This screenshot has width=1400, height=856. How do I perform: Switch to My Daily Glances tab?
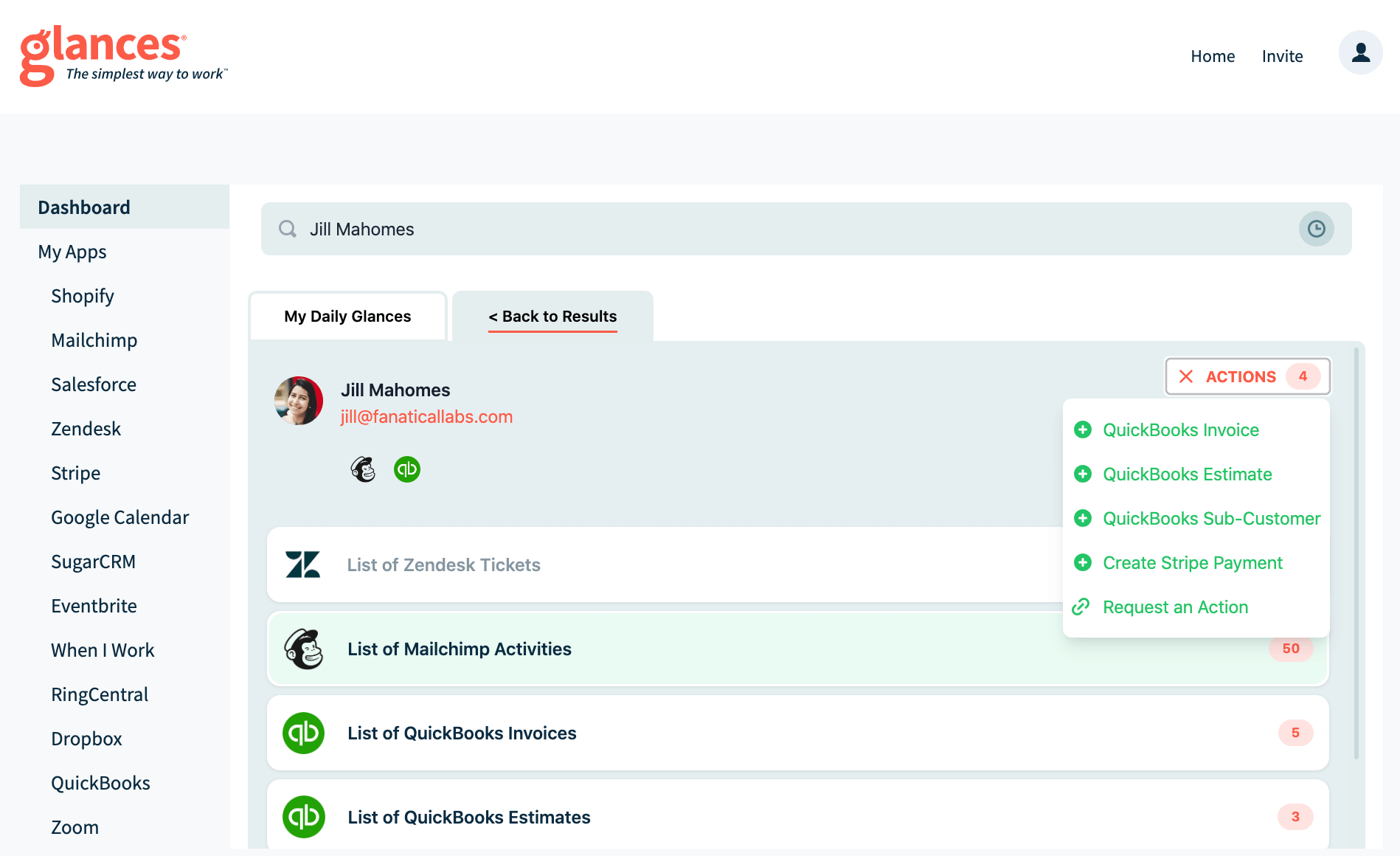(347, 316)
